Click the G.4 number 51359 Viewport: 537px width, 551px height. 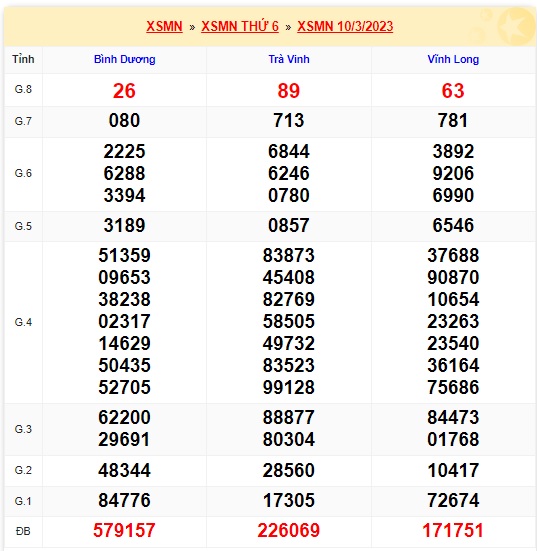coord(124,255)
